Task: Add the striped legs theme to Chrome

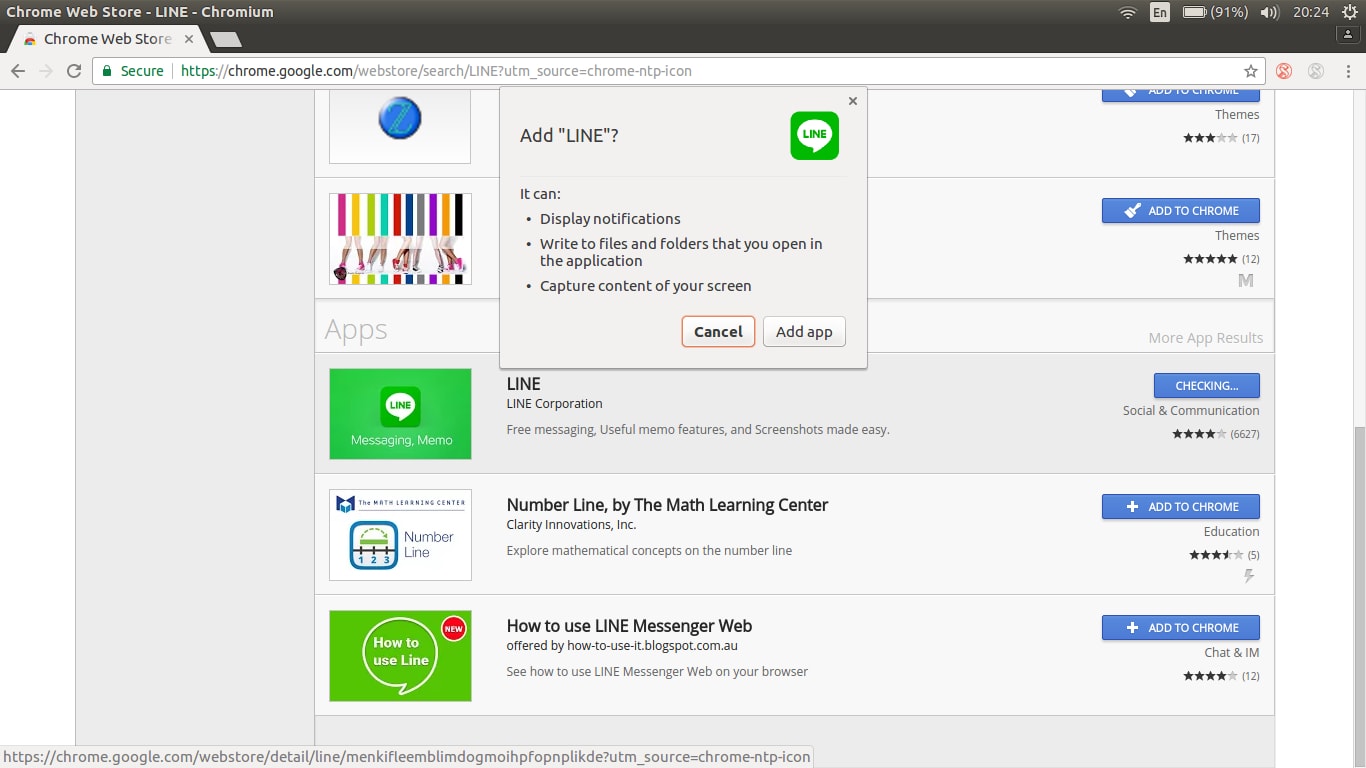Action: (x=1180, y=211)
